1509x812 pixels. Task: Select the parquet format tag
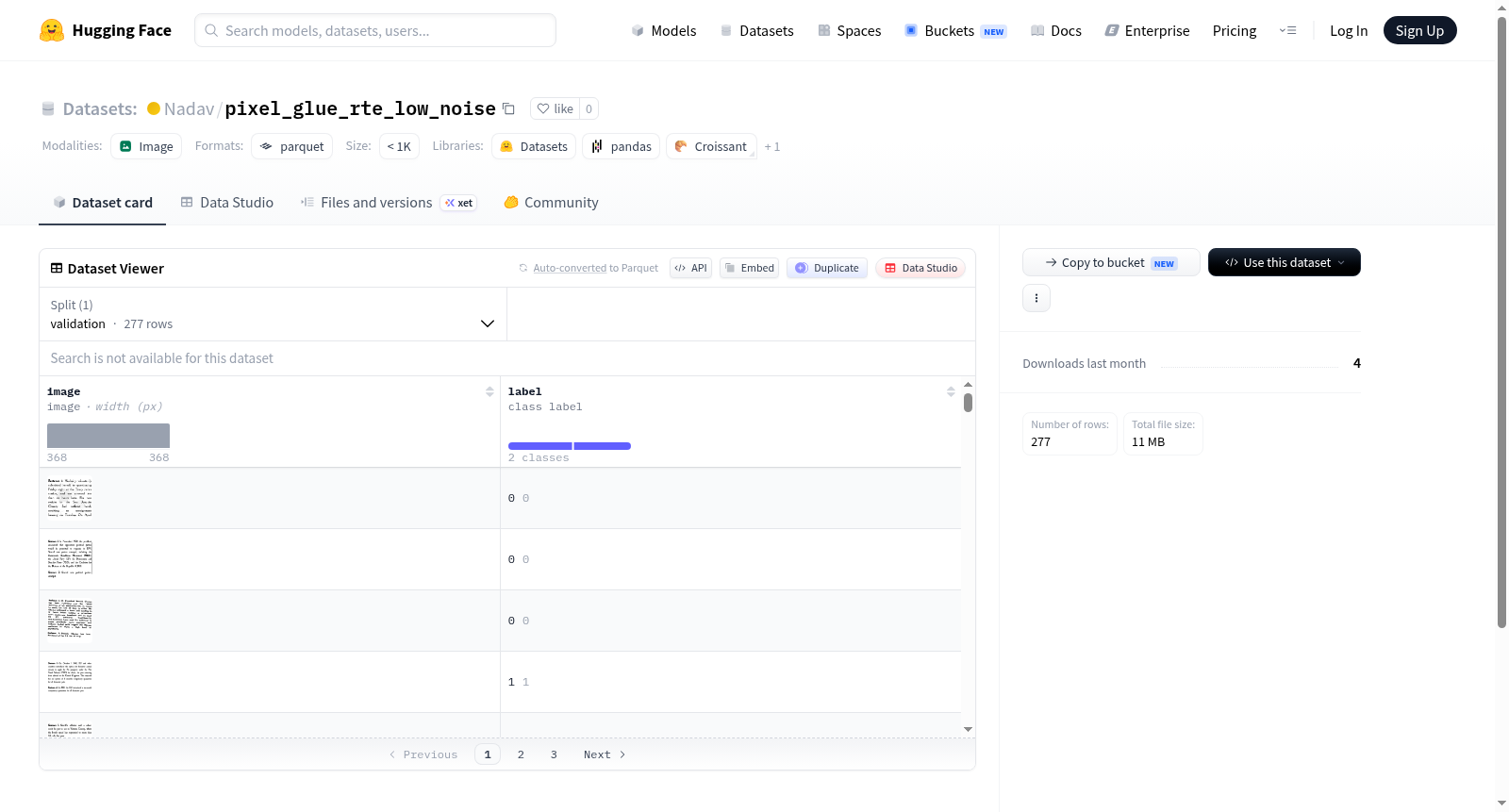[x=291, y=146]
